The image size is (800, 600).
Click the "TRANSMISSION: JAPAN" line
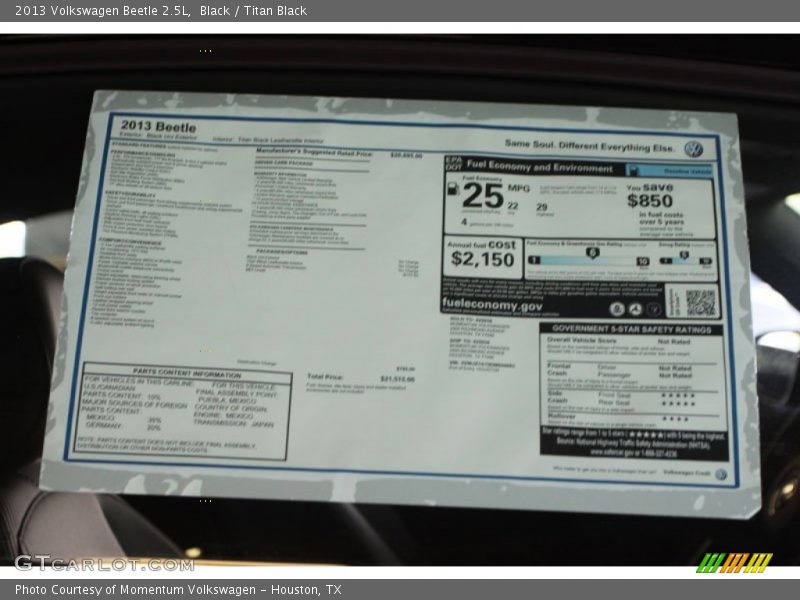[x=233, y=423]
